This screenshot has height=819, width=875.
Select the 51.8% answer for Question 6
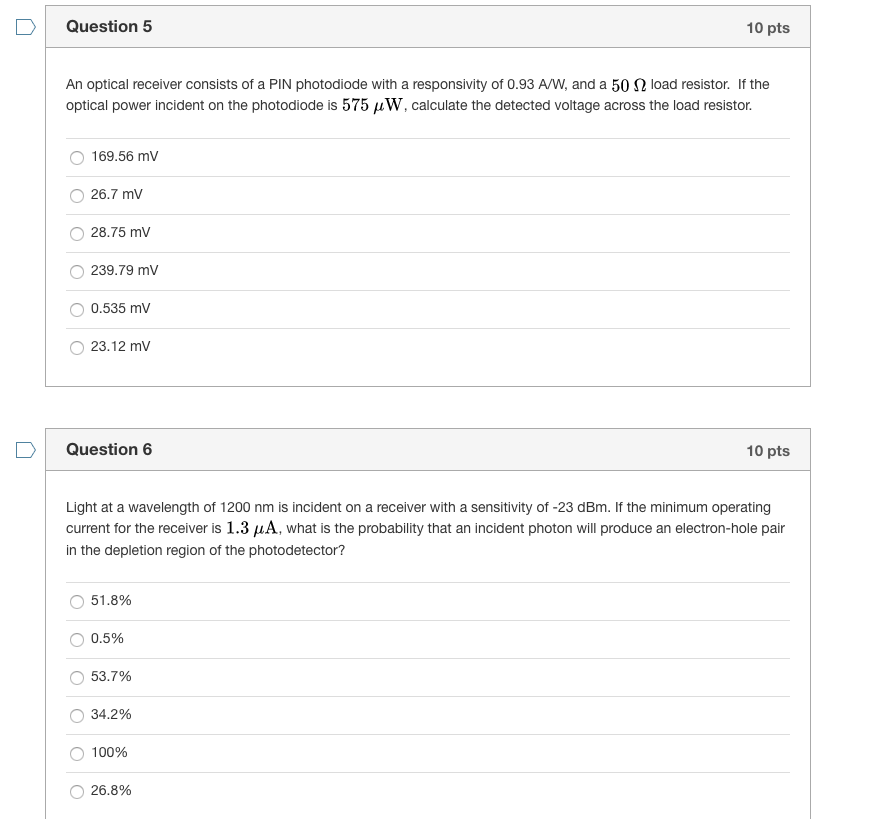(x=77, y=601)
